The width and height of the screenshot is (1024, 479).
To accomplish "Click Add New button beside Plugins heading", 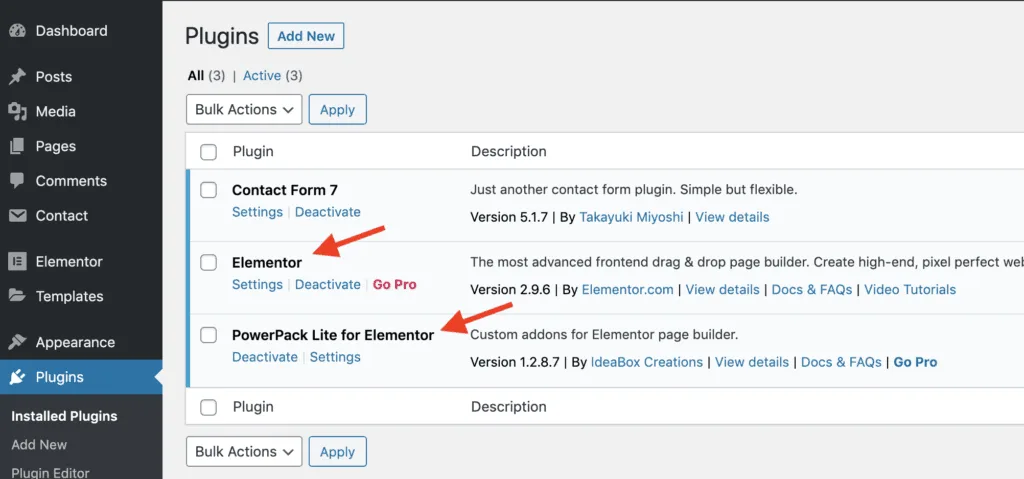I will coord(306,37).
